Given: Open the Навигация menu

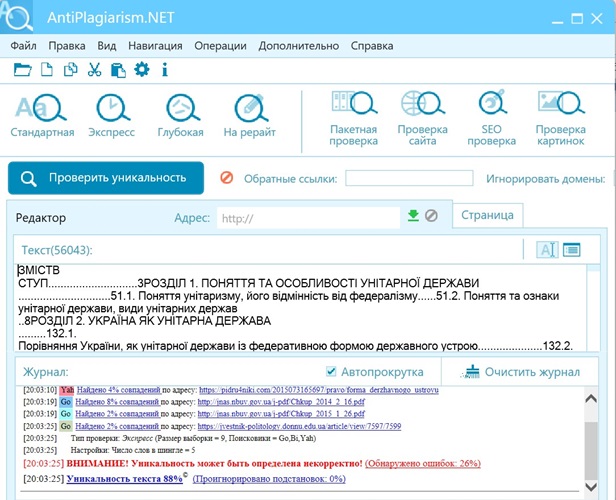Looking at the screenshot, I should click(155, 46).
